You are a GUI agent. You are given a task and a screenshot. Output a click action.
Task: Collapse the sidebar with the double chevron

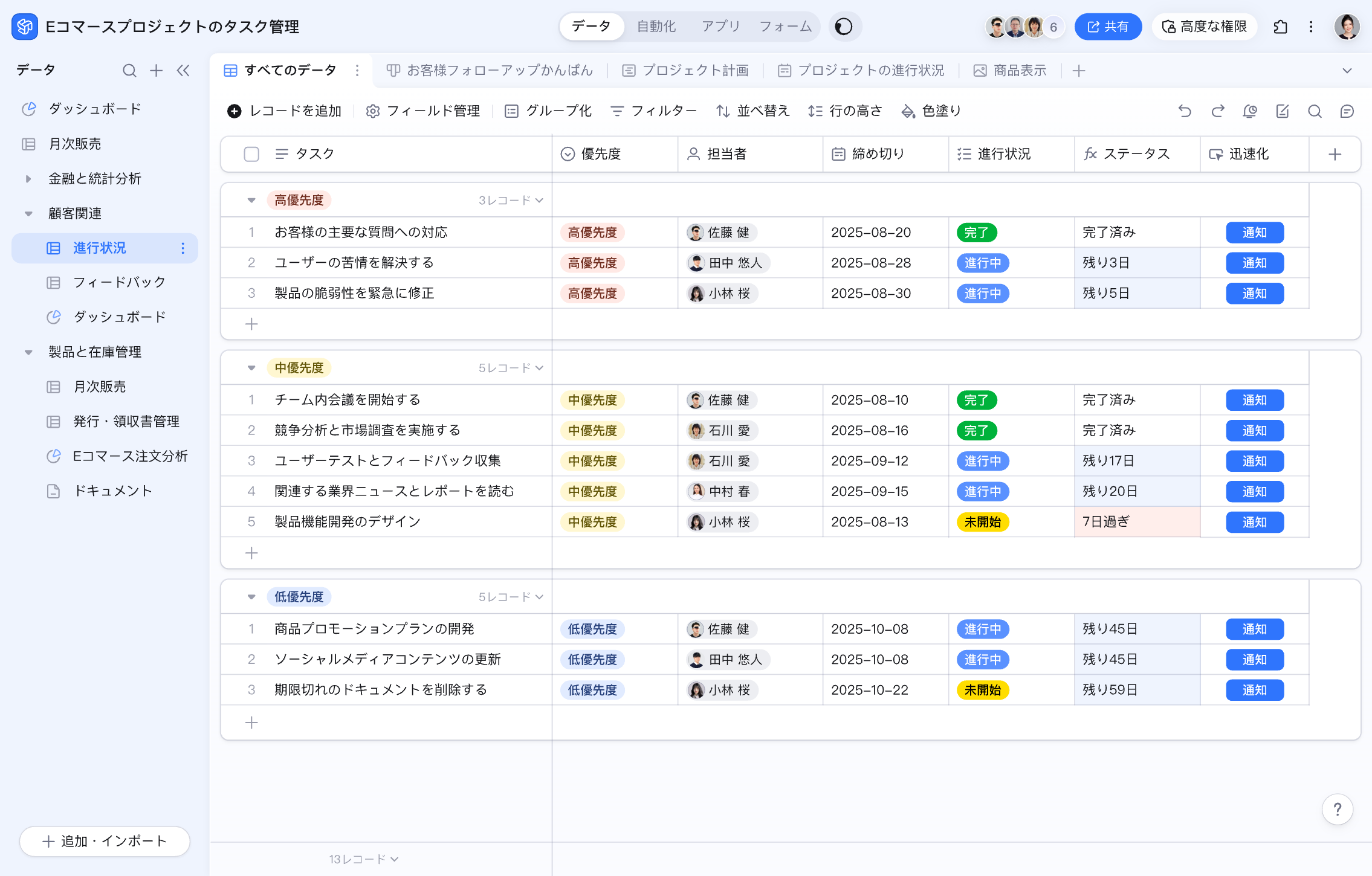tap(183, 71)
